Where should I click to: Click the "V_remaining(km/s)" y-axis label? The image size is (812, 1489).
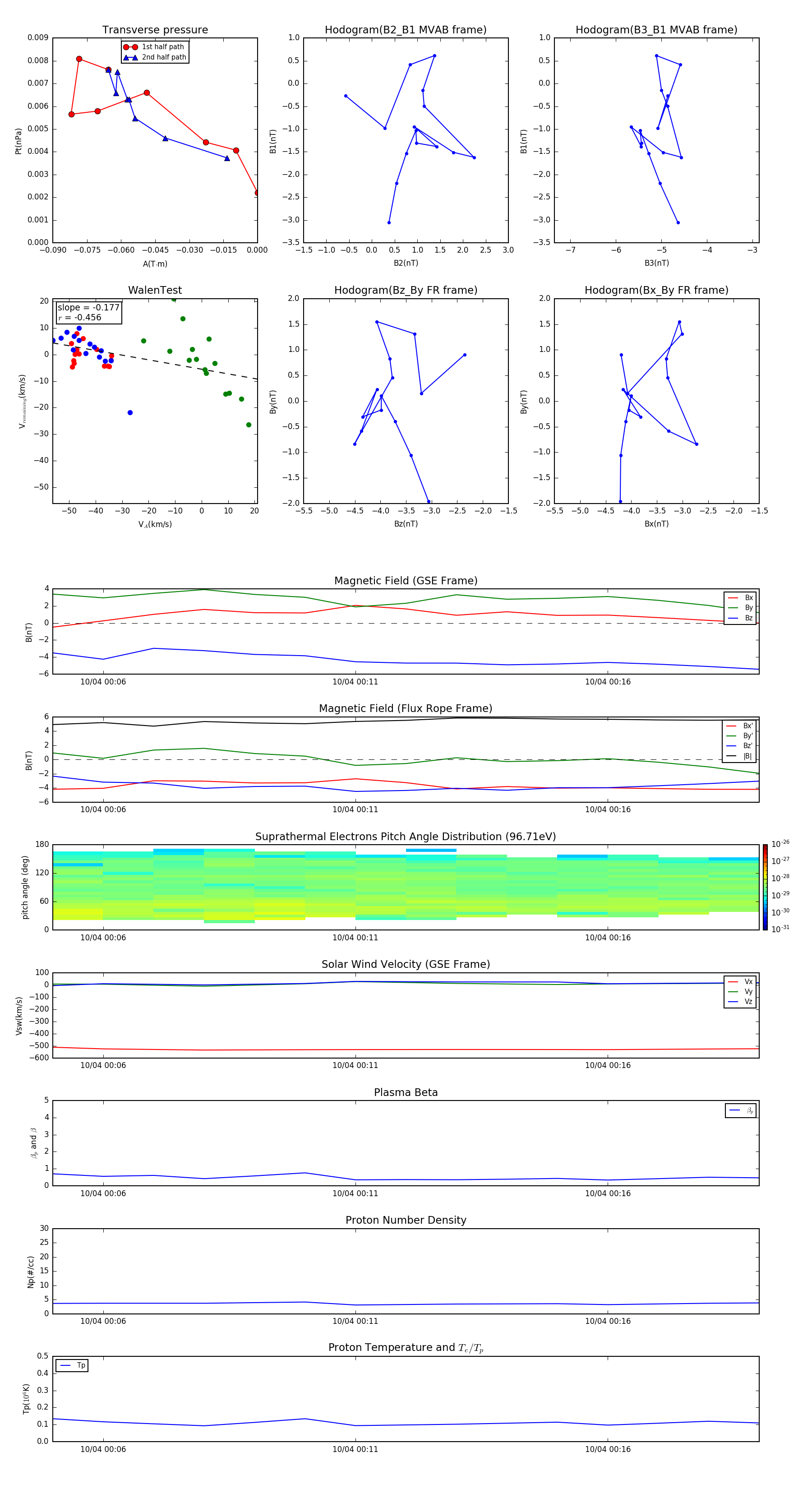point(22,401)
